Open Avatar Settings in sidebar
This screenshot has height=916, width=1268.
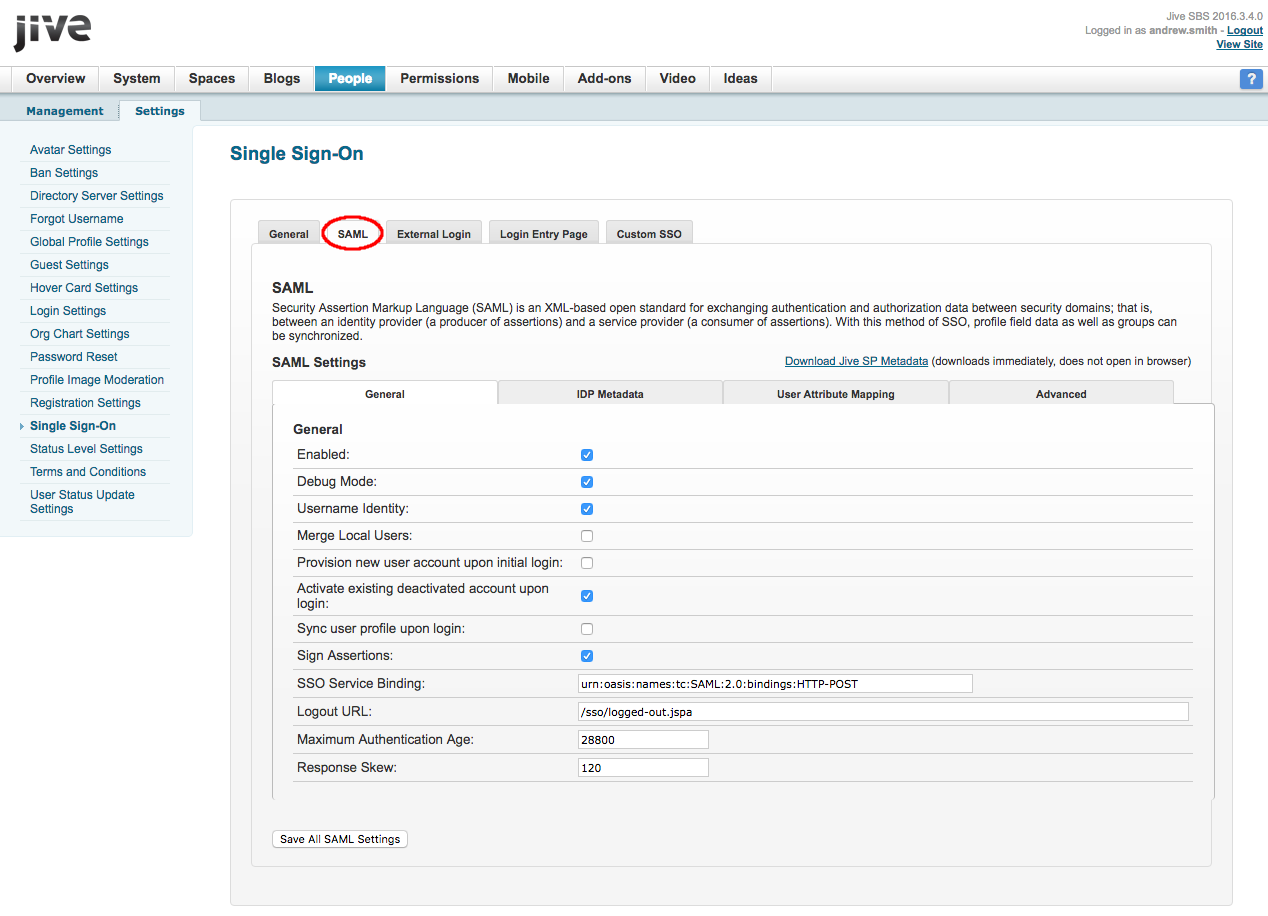pyautogui.click(x=71, y=150)
